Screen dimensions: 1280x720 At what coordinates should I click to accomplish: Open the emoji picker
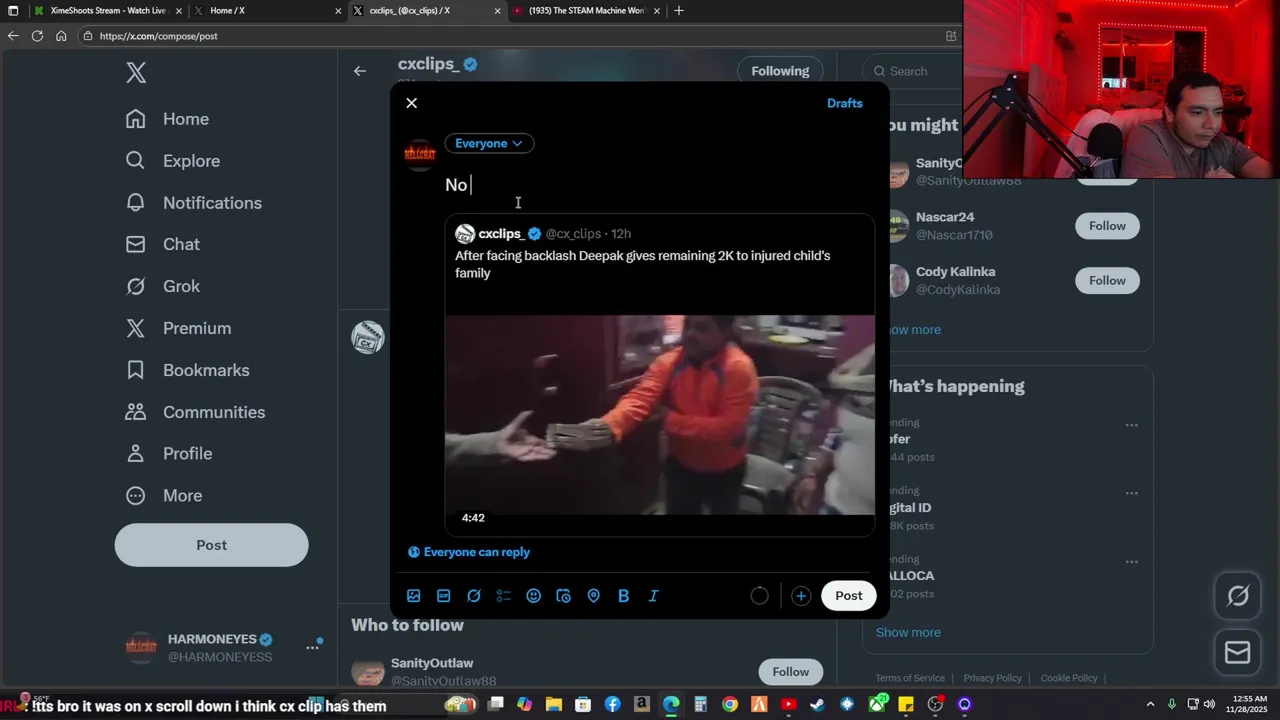coord(534,596)
